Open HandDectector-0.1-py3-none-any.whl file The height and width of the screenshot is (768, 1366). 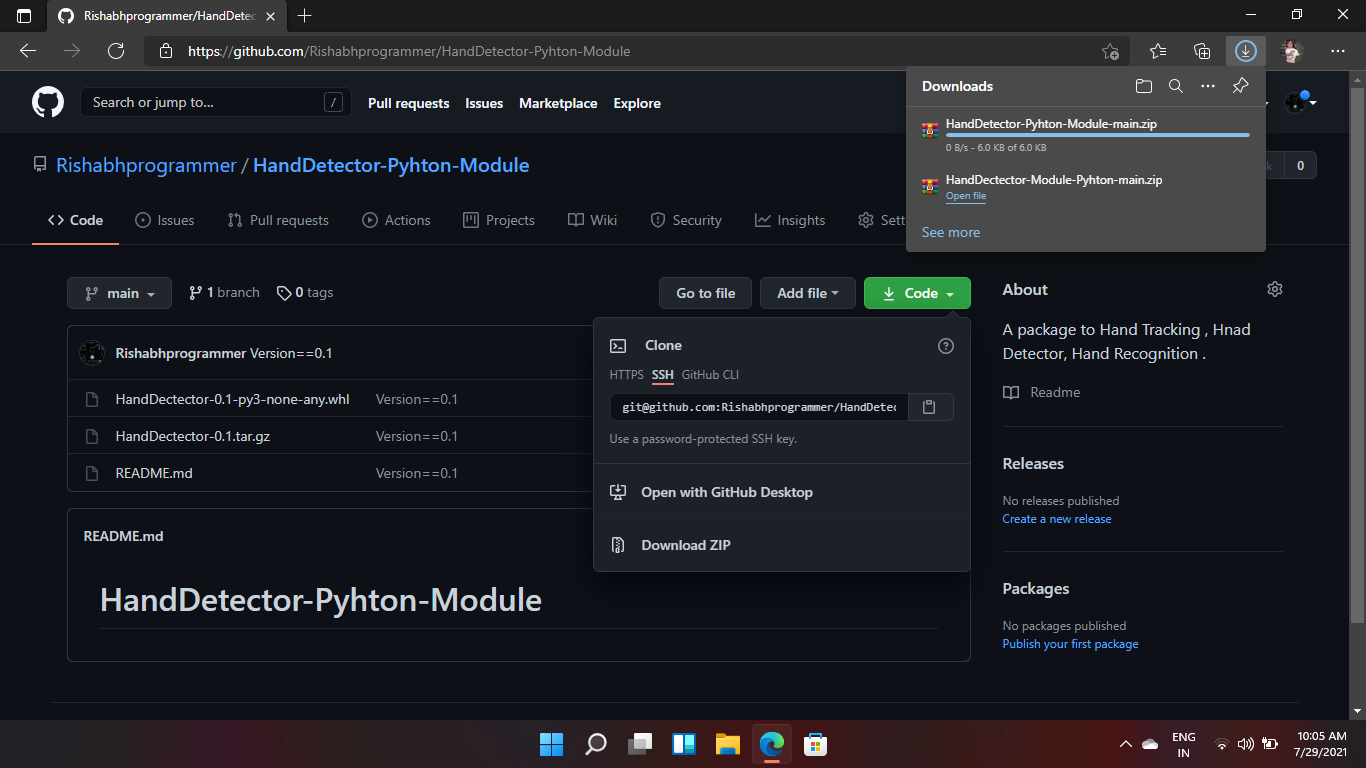(x=233, y=399)
